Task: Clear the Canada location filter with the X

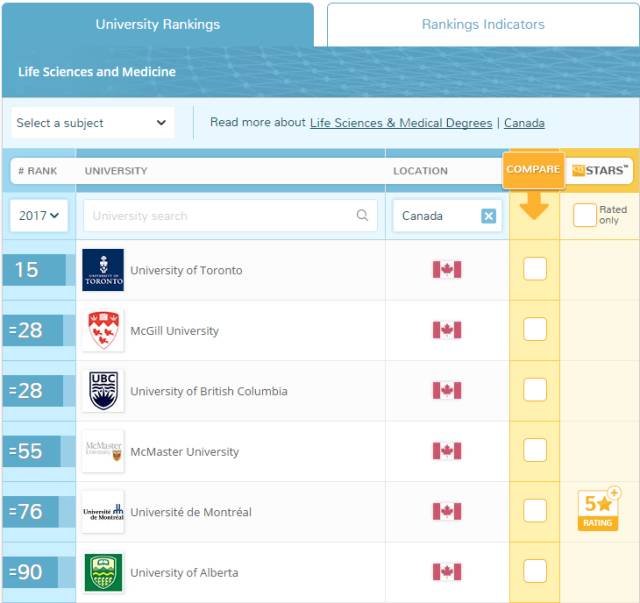Action: tap(489, 216)
